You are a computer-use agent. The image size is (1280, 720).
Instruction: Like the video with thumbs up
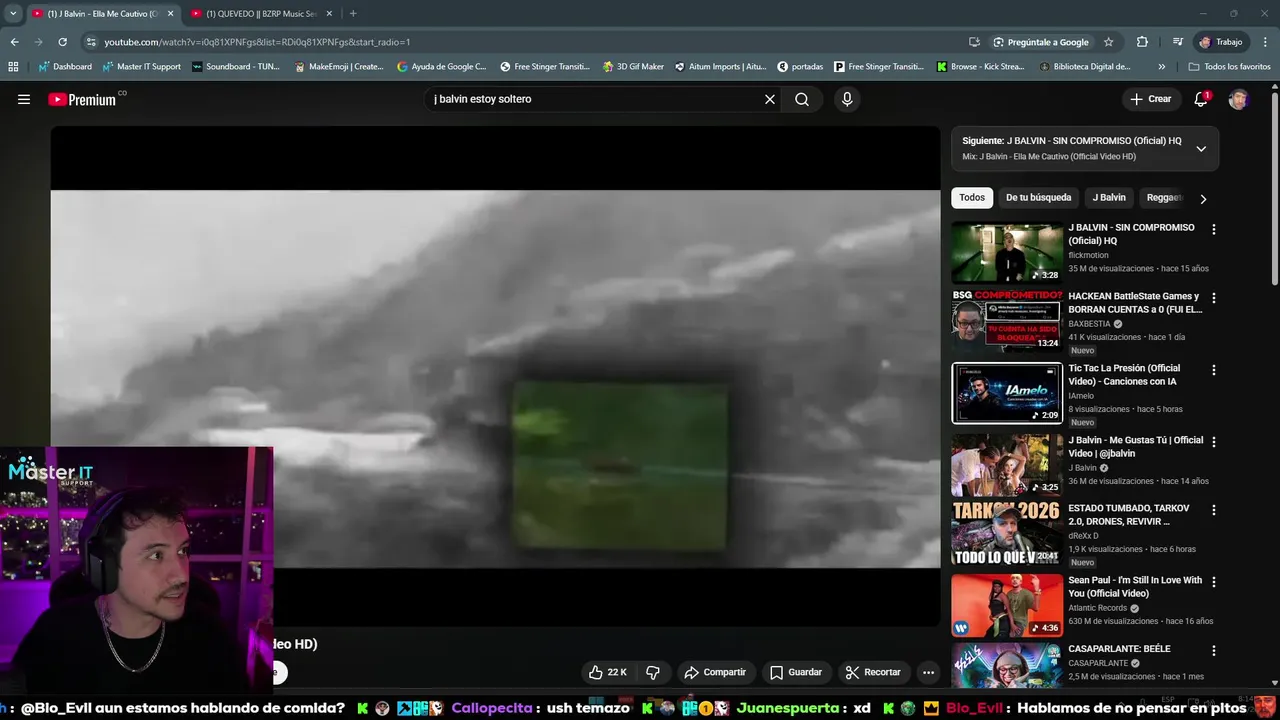click(607, 672)
